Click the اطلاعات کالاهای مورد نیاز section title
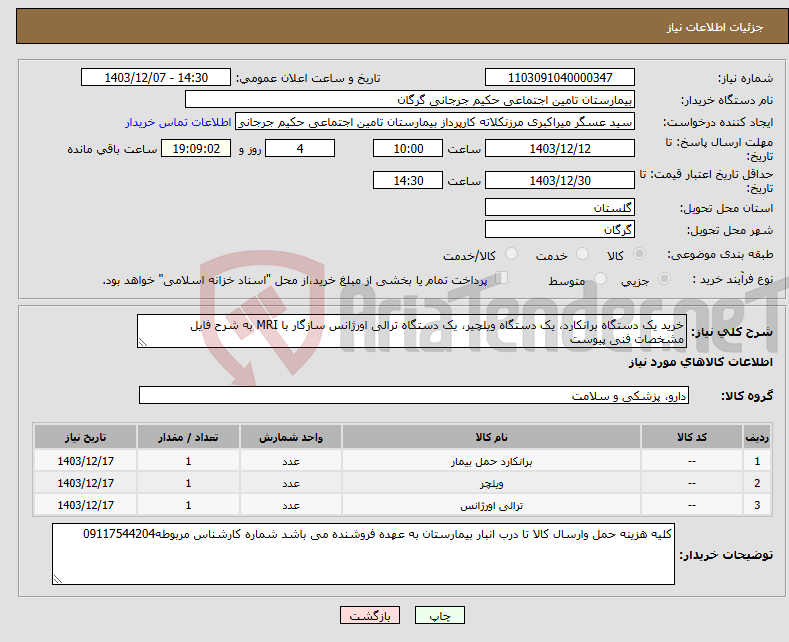This screenshot has width=789, height=642. (700, 362)
